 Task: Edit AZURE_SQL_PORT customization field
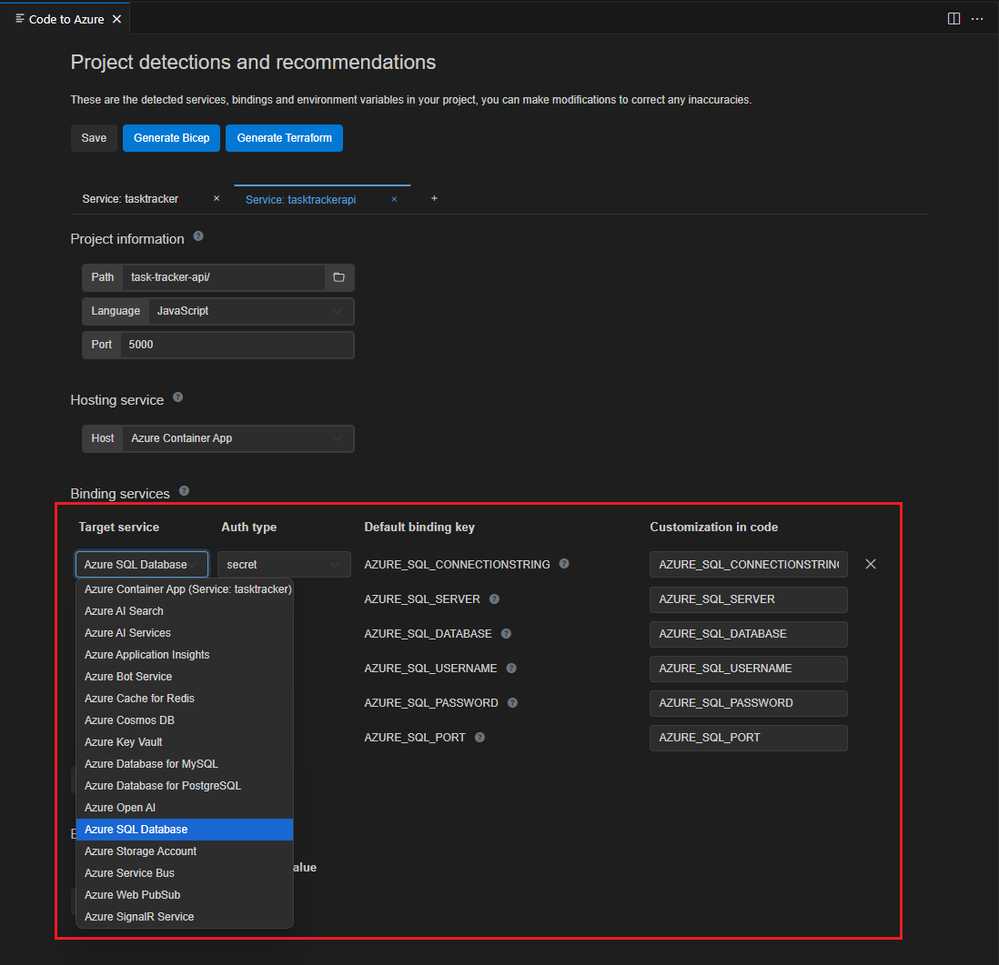(x=749, y=738)
